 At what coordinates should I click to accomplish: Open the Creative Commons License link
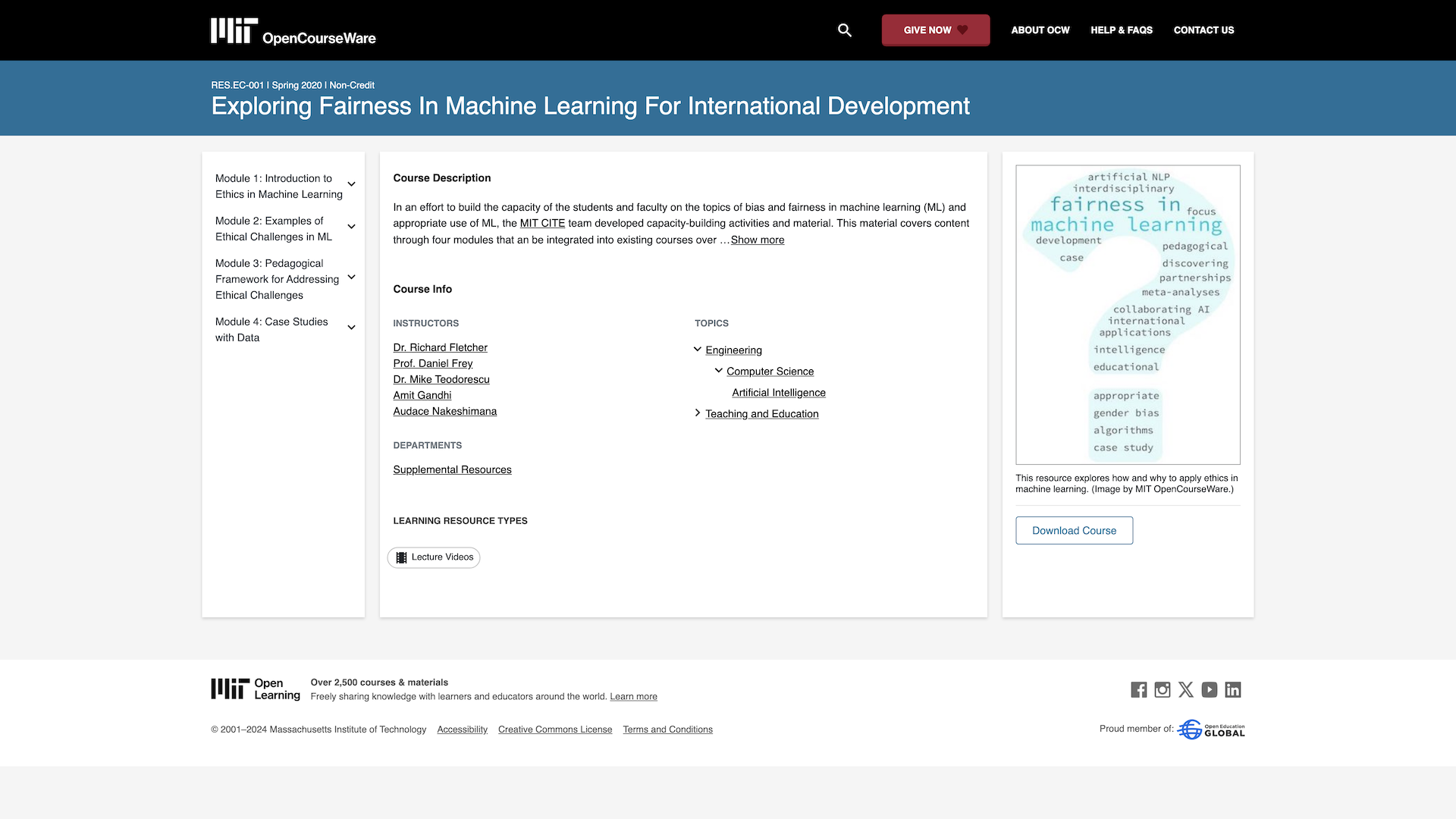[x=555, y=730]
